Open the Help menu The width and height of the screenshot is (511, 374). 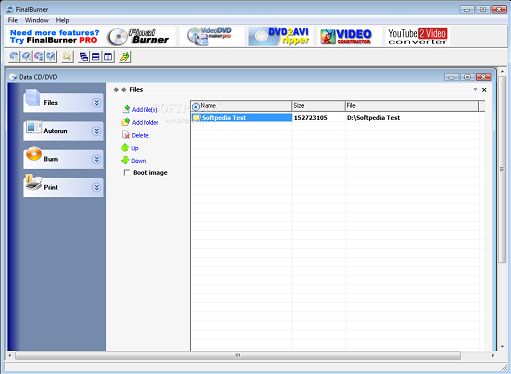pos(62,20)
